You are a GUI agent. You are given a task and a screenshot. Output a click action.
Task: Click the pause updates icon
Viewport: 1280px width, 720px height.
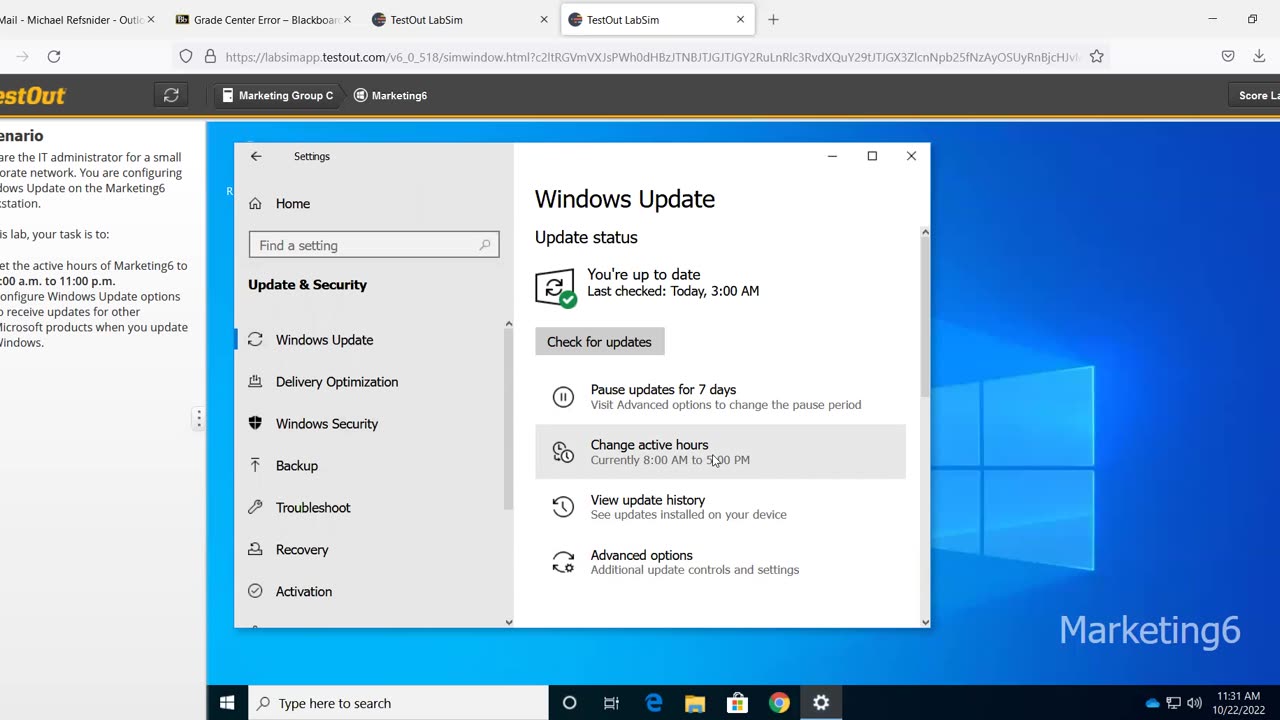pos(563,397)
